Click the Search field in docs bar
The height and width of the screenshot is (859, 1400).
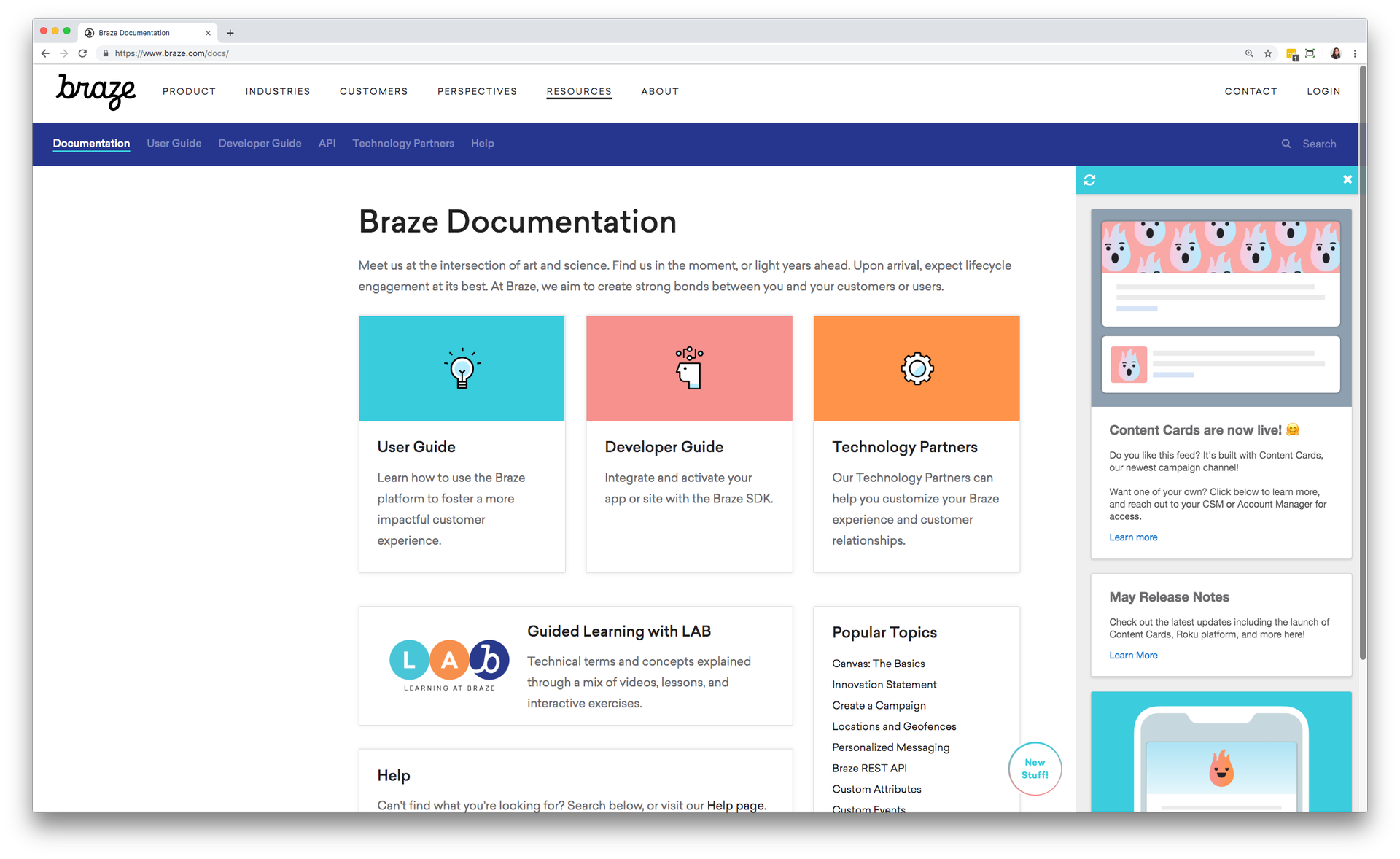[1319, 144]
